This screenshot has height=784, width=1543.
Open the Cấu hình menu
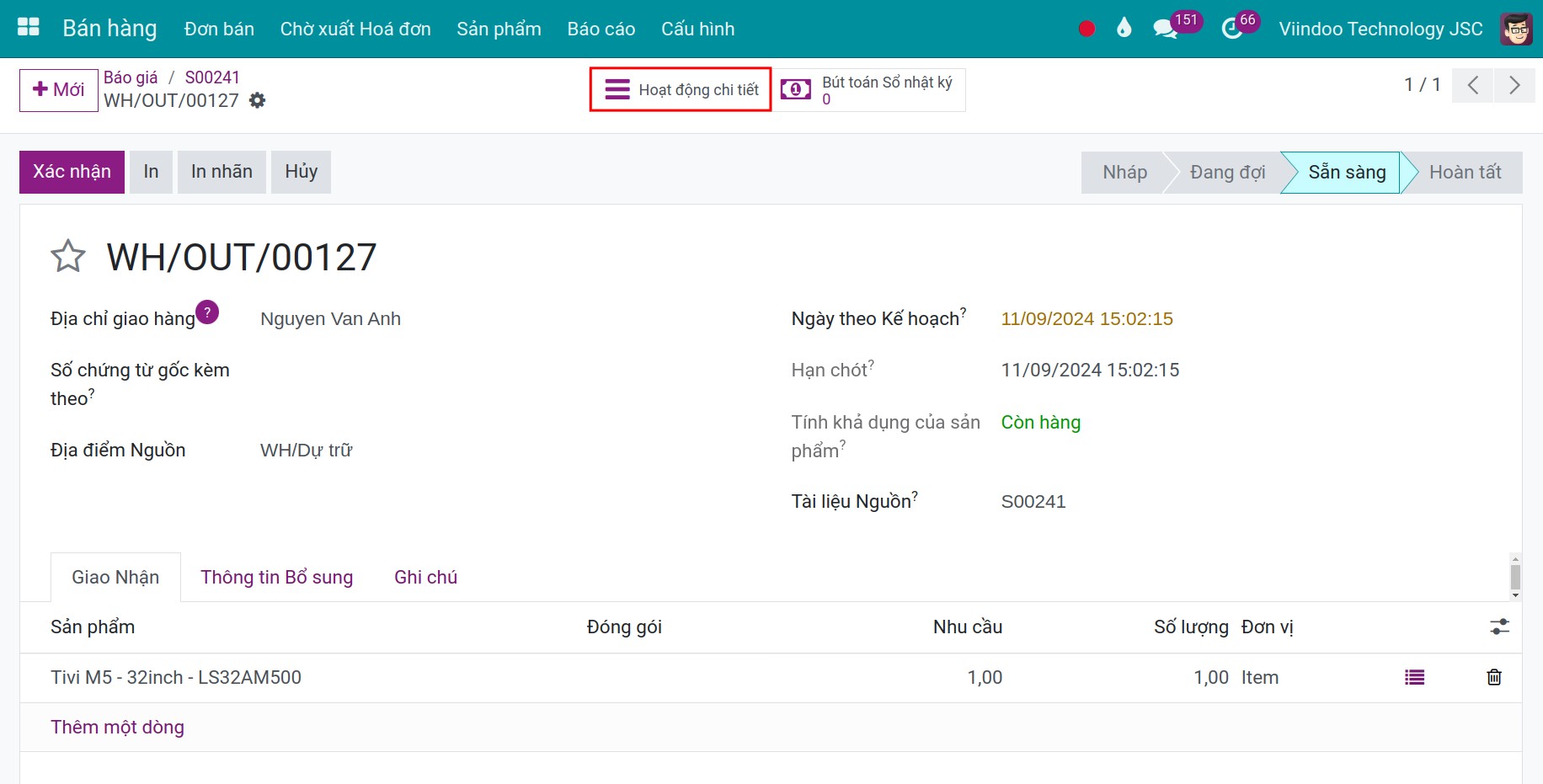pyautogui.click(x=697, y=29)
